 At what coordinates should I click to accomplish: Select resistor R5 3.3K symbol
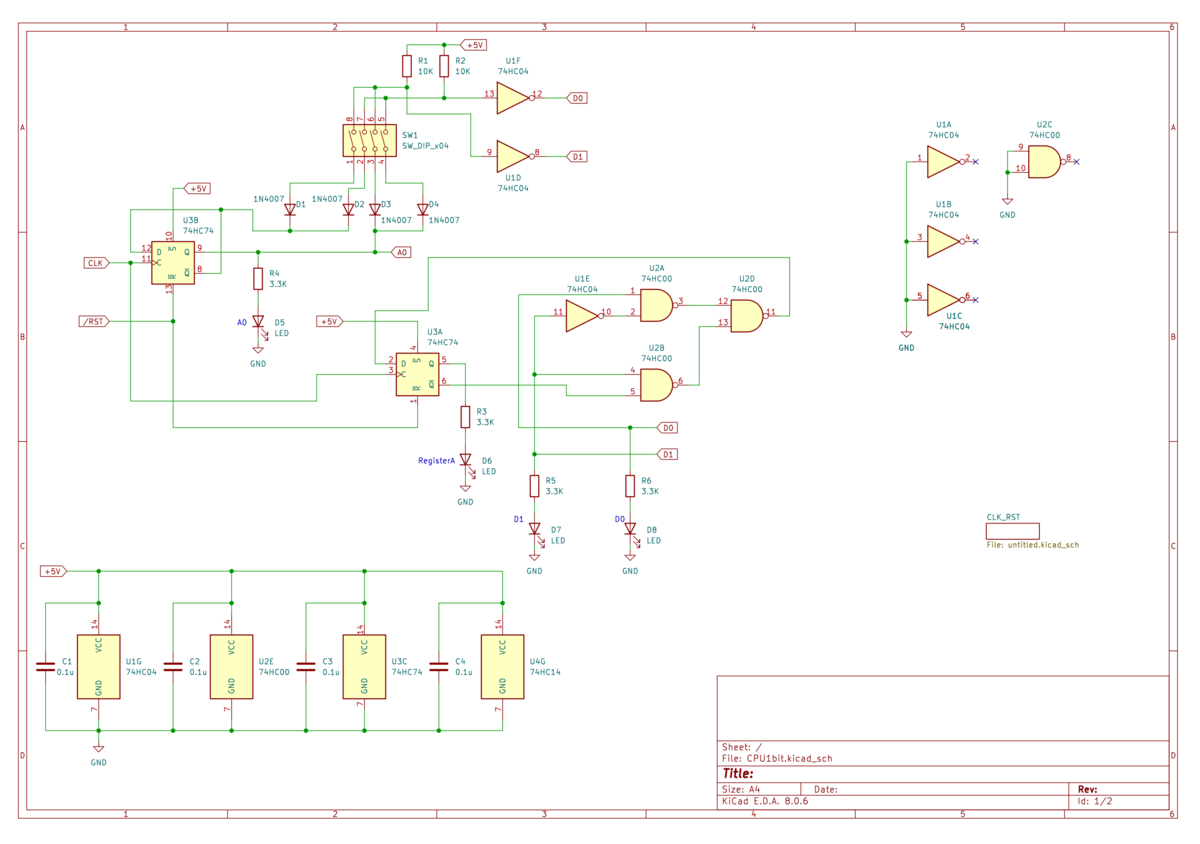[x=534, y=486]
